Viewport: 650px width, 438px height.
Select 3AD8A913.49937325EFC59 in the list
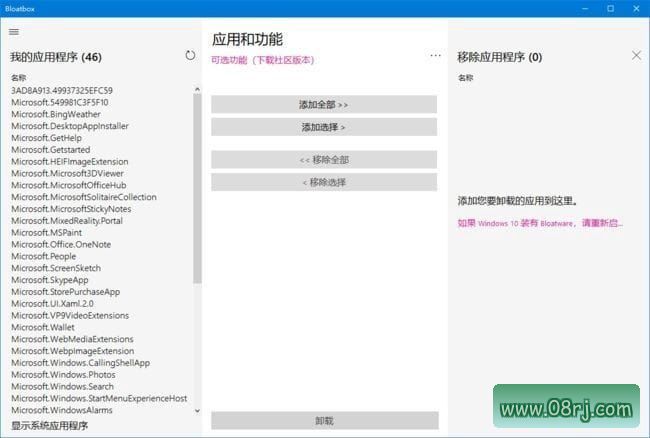coord(62,90)
